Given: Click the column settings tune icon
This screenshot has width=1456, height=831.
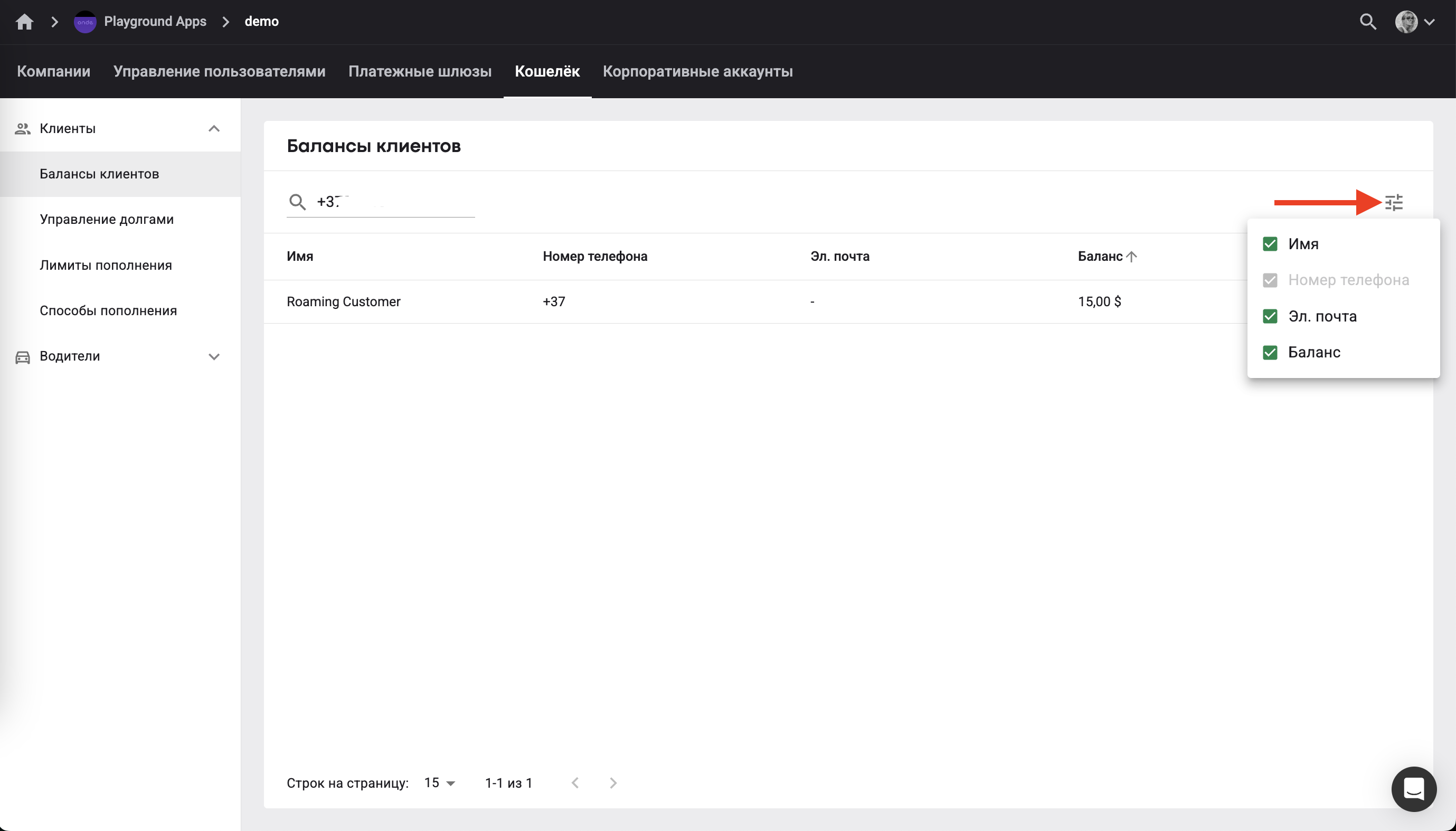Looking at the screenshot, I should [x=1394, y=202].
